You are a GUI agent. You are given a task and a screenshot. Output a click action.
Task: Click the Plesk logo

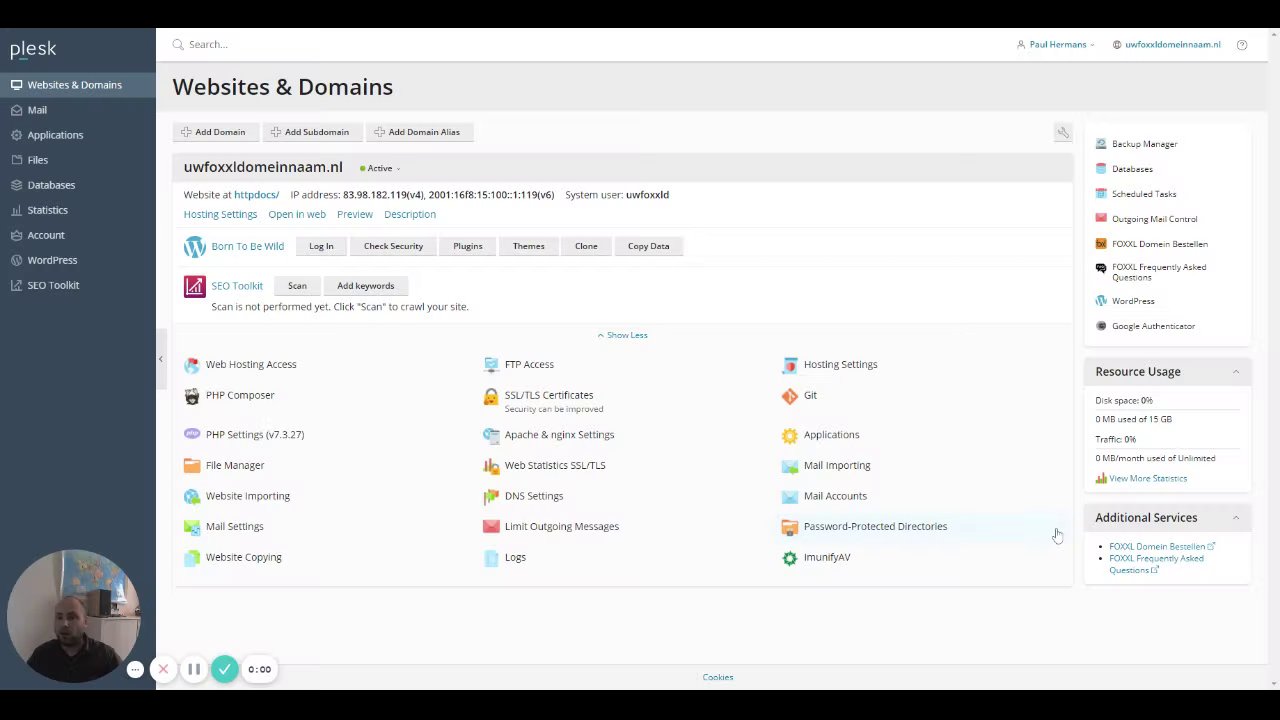click(x=33, y=49)
